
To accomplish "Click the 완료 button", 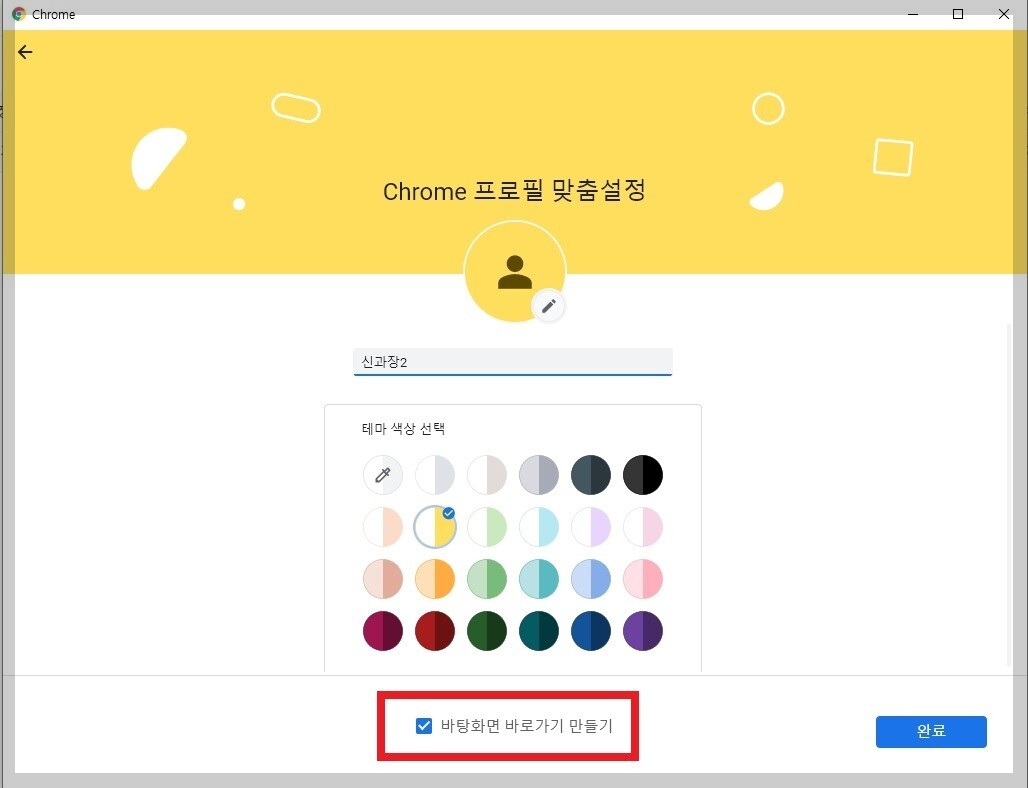I will point(930,731).
